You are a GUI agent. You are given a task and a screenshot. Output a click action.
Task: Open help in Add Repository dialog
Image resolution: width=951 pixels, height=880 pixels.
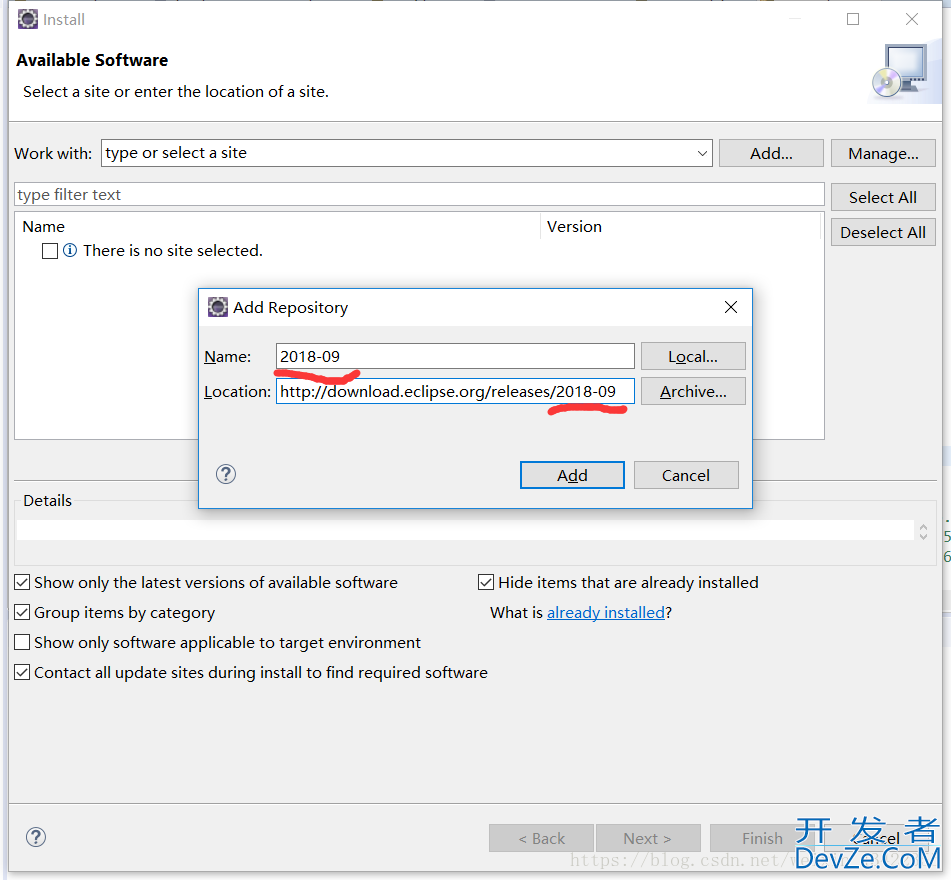coord(226,474)
